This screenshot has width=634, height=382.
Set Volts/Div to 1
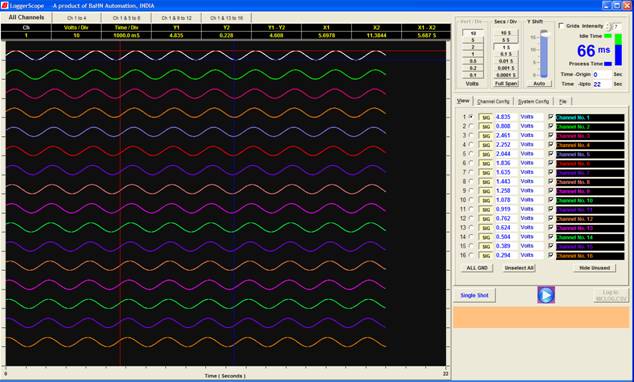[473, 54]
